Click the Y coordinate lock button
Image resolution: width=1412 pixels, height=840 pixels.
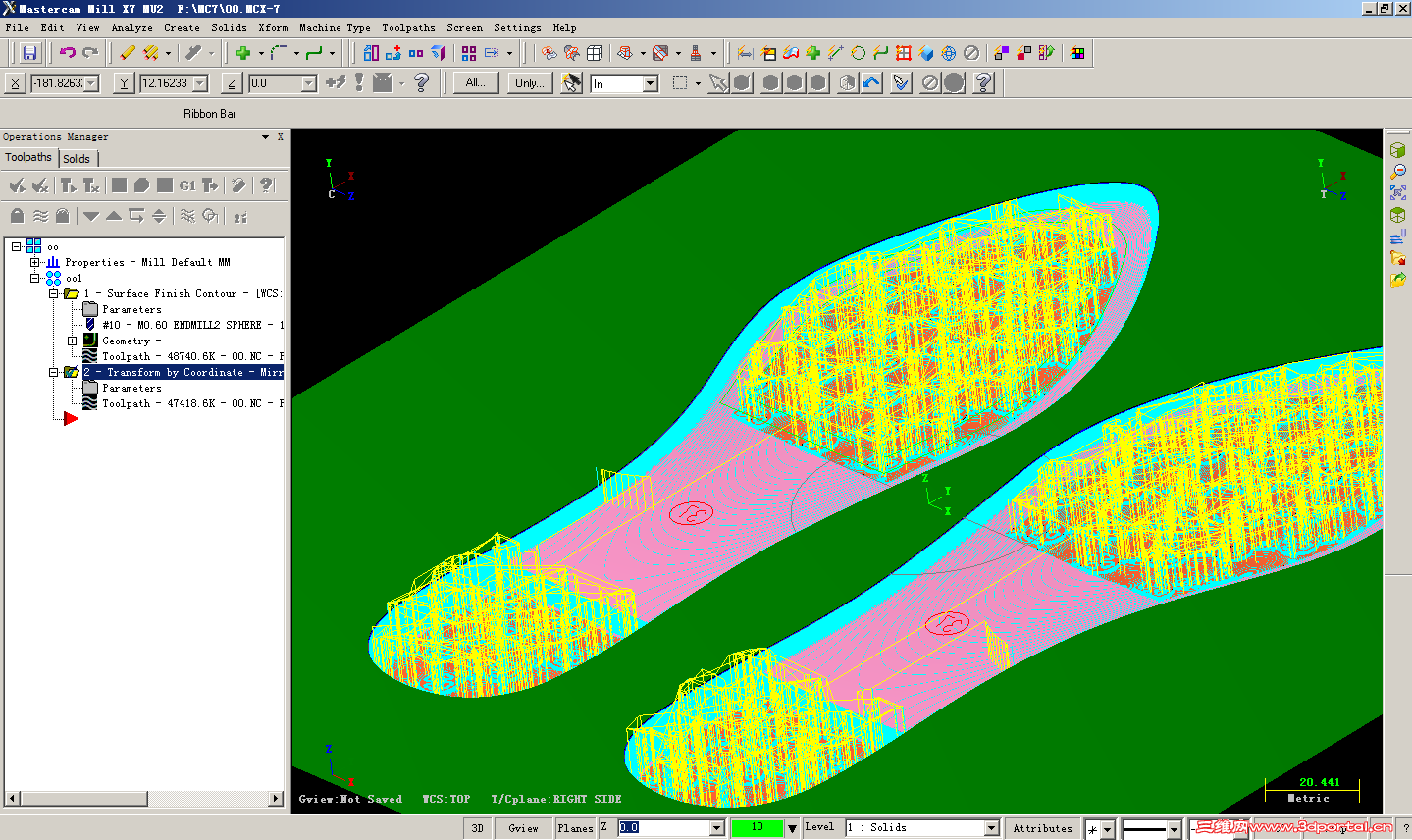(124, 83)
